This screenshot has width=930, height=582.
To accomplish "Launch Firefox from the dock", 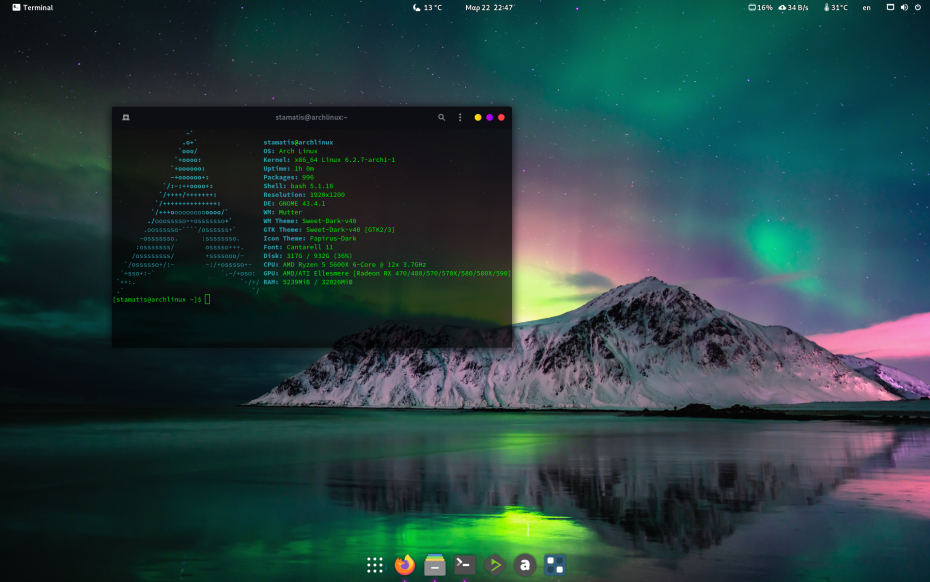I will [x=404, y=565].
